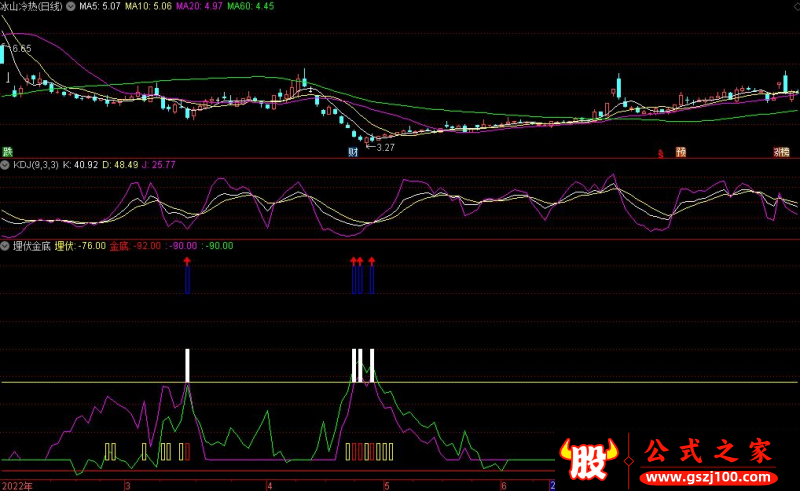800x491 pixels.
Task: Click the D: 48.49 value
Action: [120, 165]
